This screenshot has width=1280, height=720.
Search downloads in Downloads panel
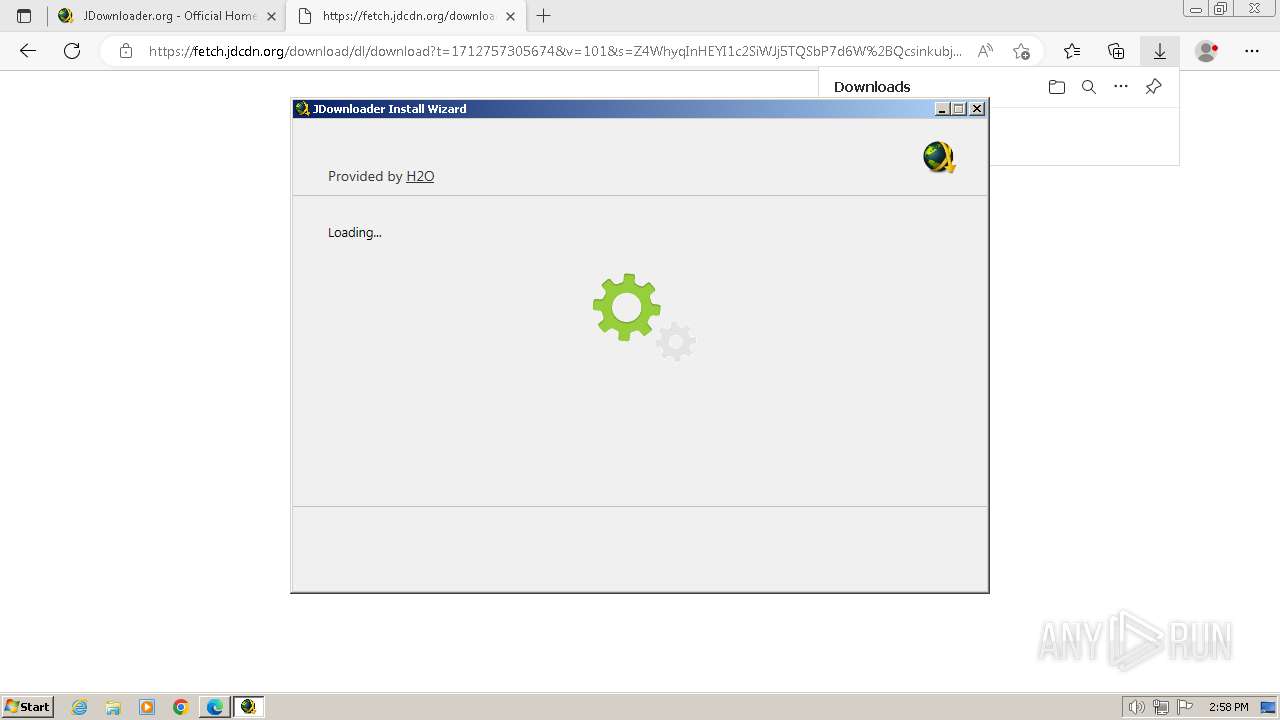(x=1089, y=87)
